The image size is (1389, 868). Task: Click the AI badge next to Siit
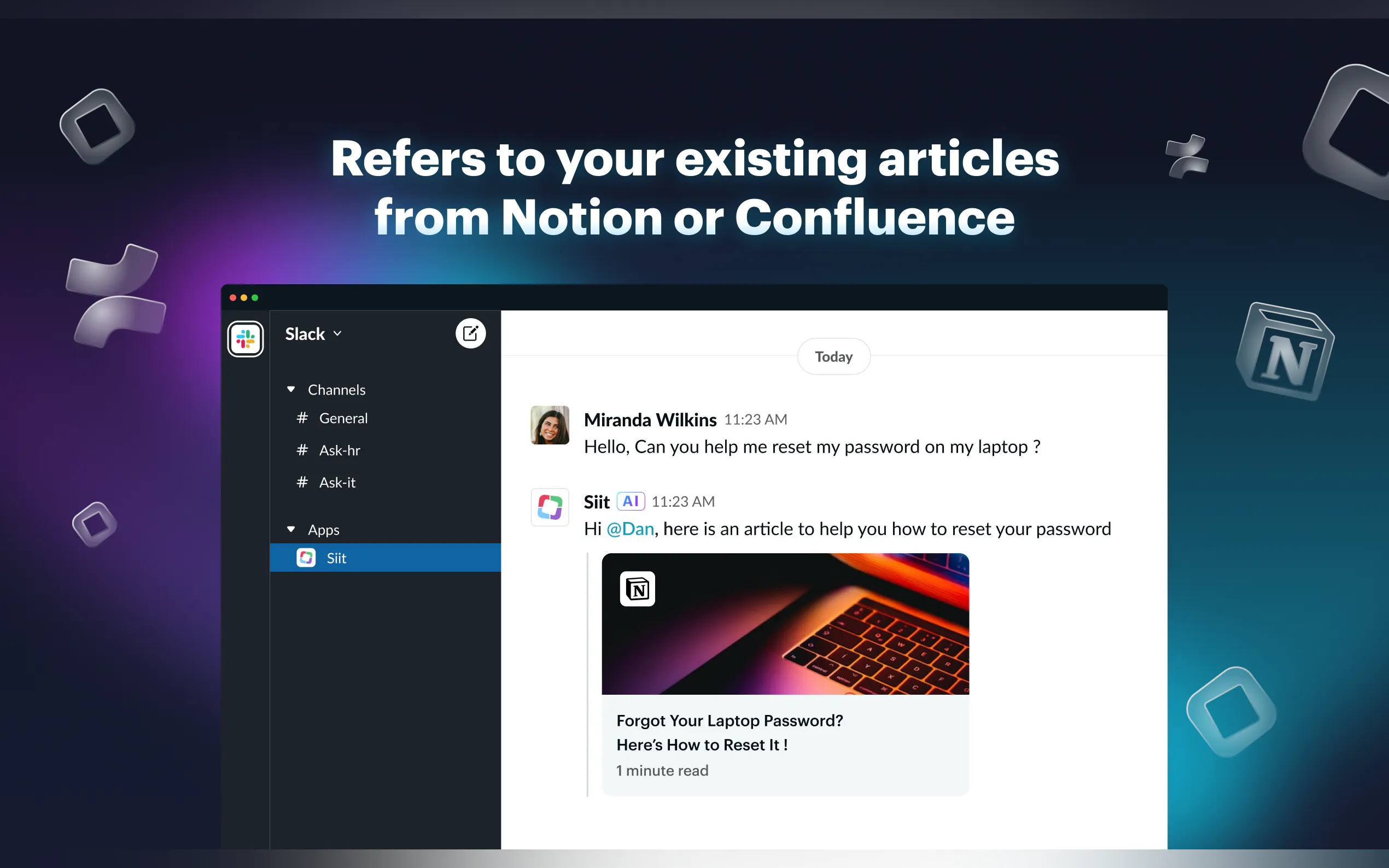[630, 501]
